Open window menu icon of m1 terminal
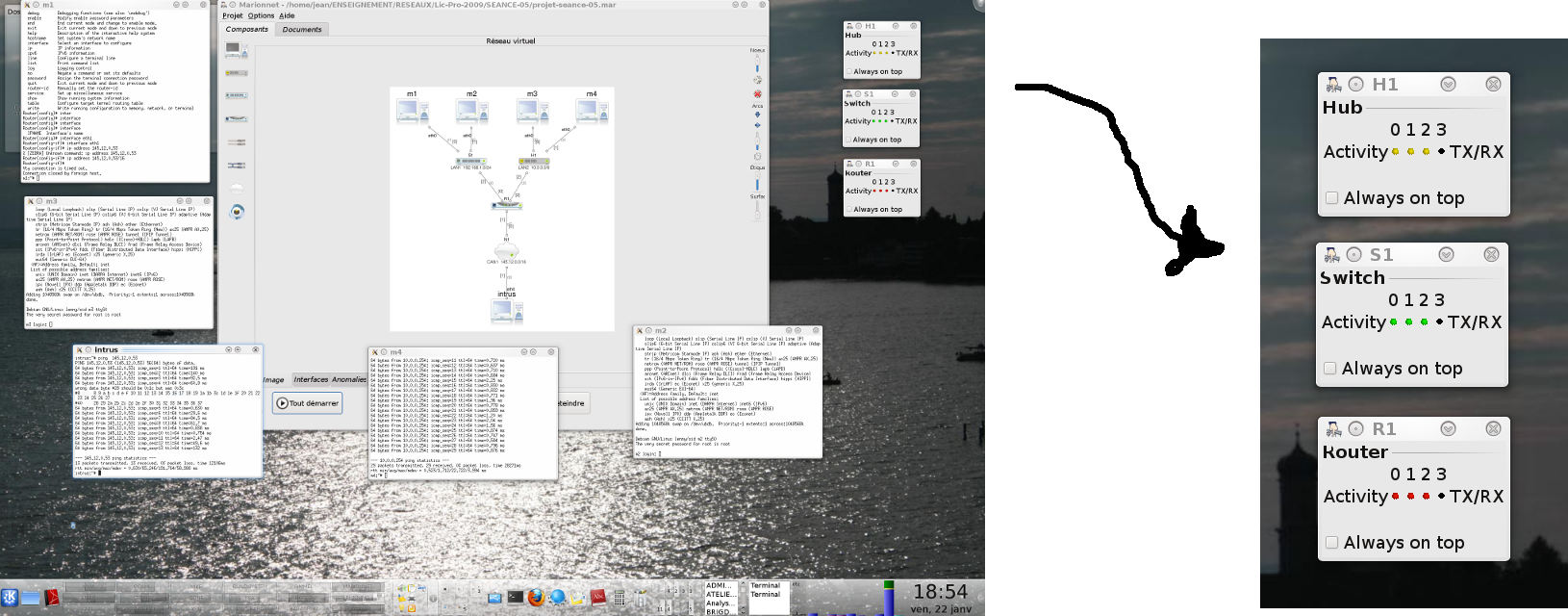The image size is (1568, 616). [29, 5]
